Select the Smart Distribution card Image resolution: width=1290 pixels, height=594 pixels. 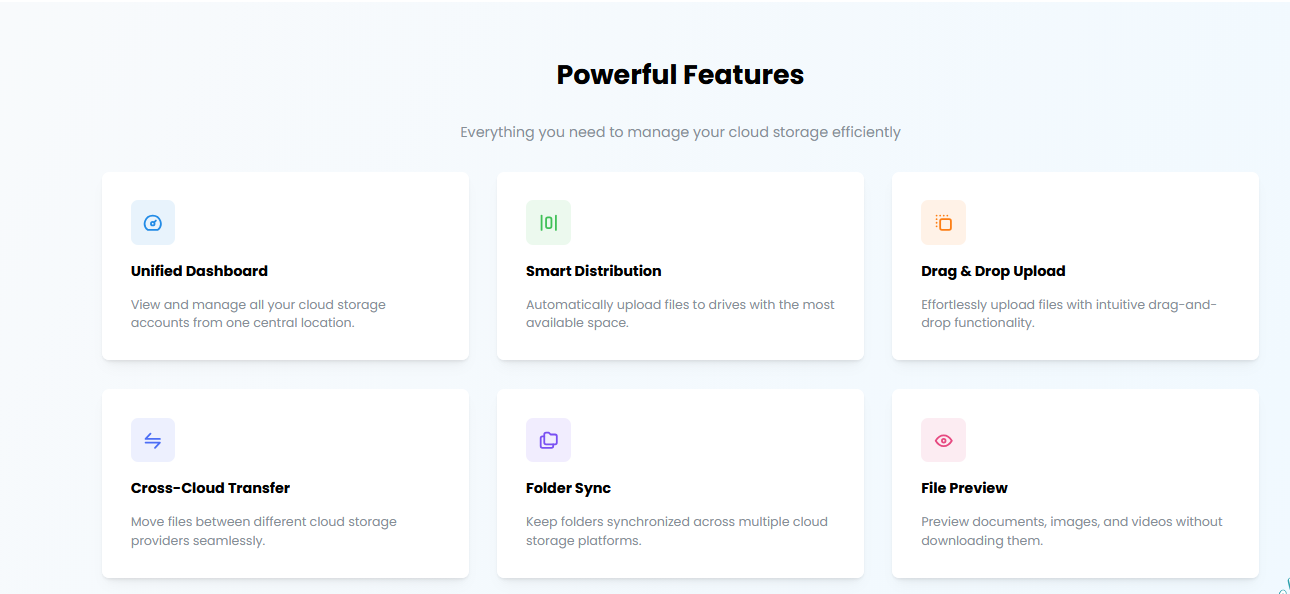coord(680,265)
